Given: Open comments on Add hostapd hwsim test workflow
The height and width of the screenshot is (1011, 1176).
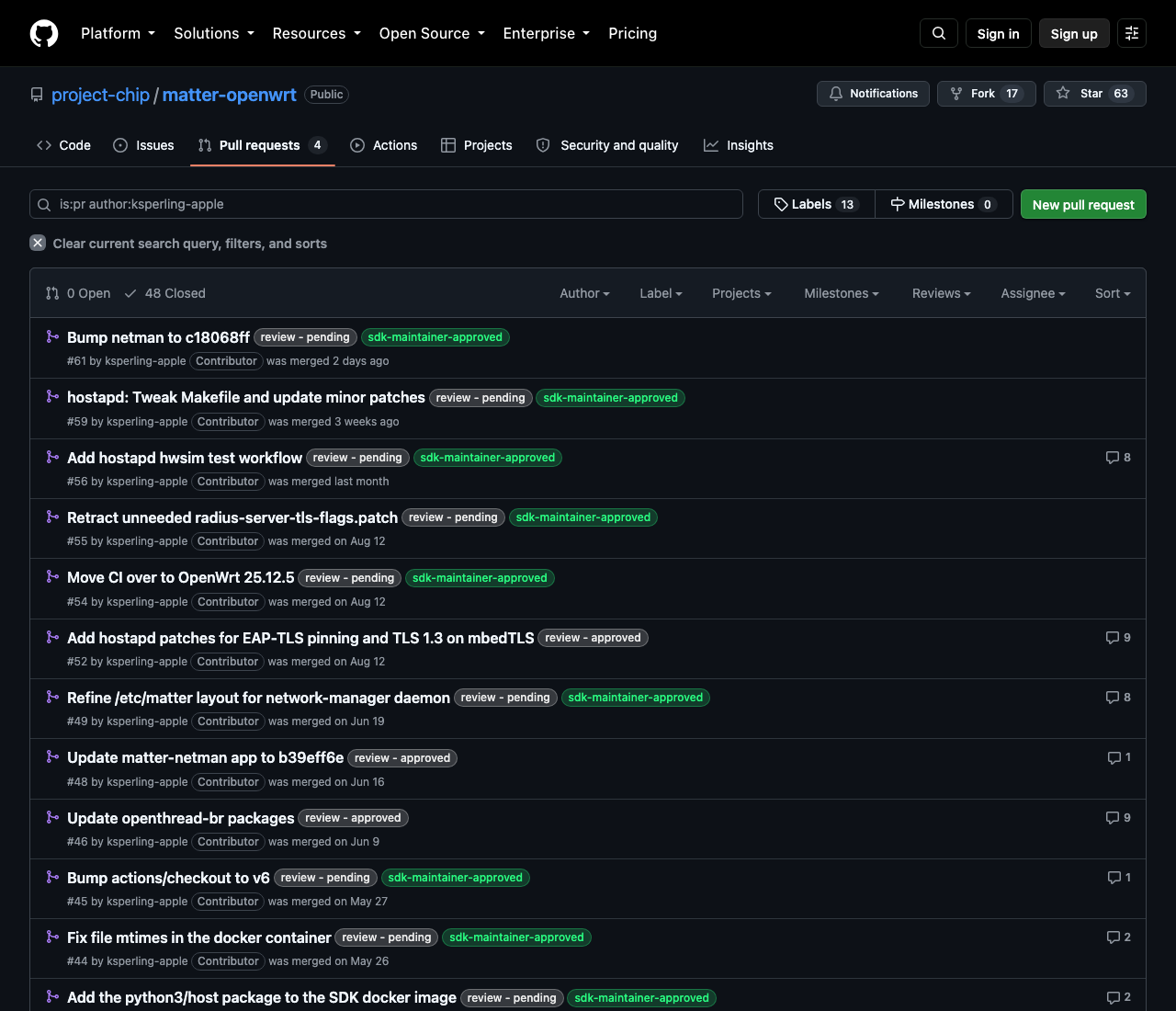Looking at the screenshot, I should coord(1118,458).
